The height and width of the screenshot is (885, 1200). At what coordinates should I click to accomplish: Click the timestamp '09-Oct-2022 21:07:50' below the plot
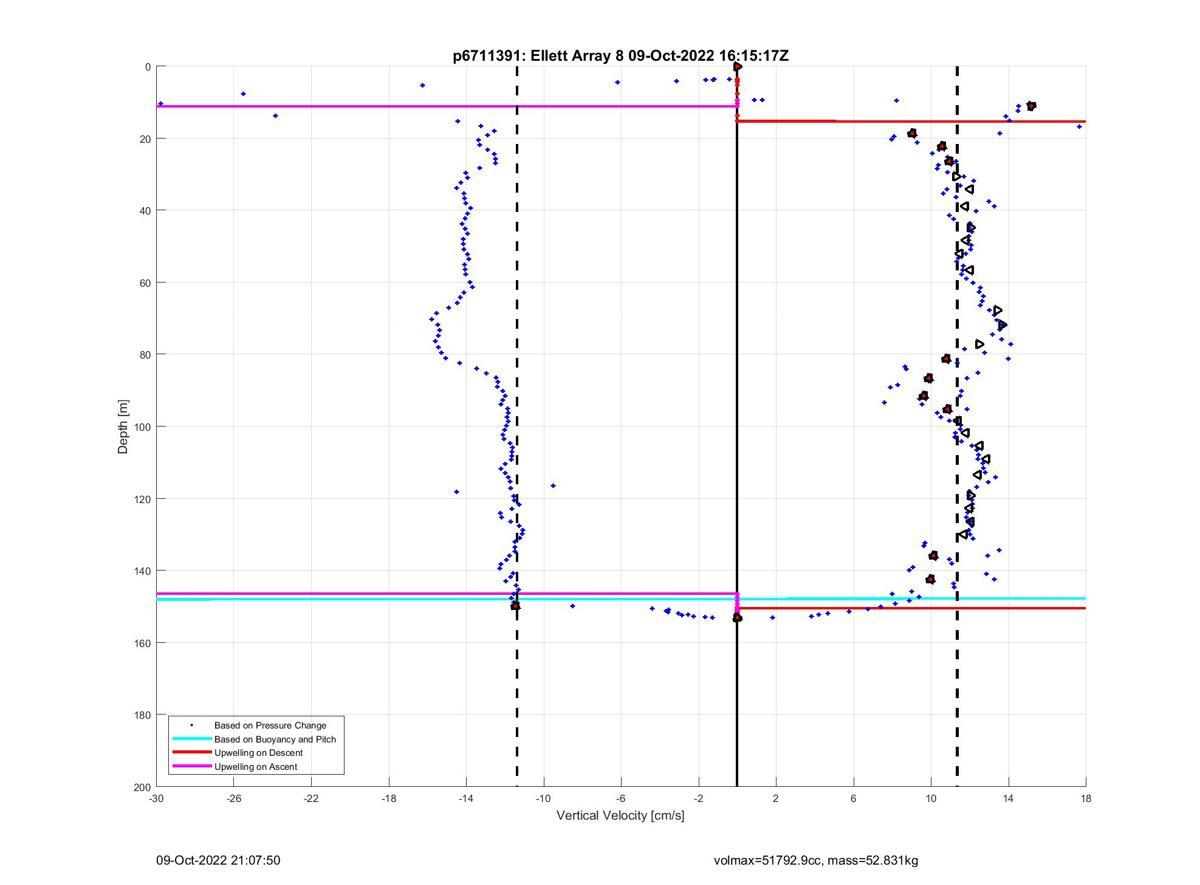tap(218, 860)
